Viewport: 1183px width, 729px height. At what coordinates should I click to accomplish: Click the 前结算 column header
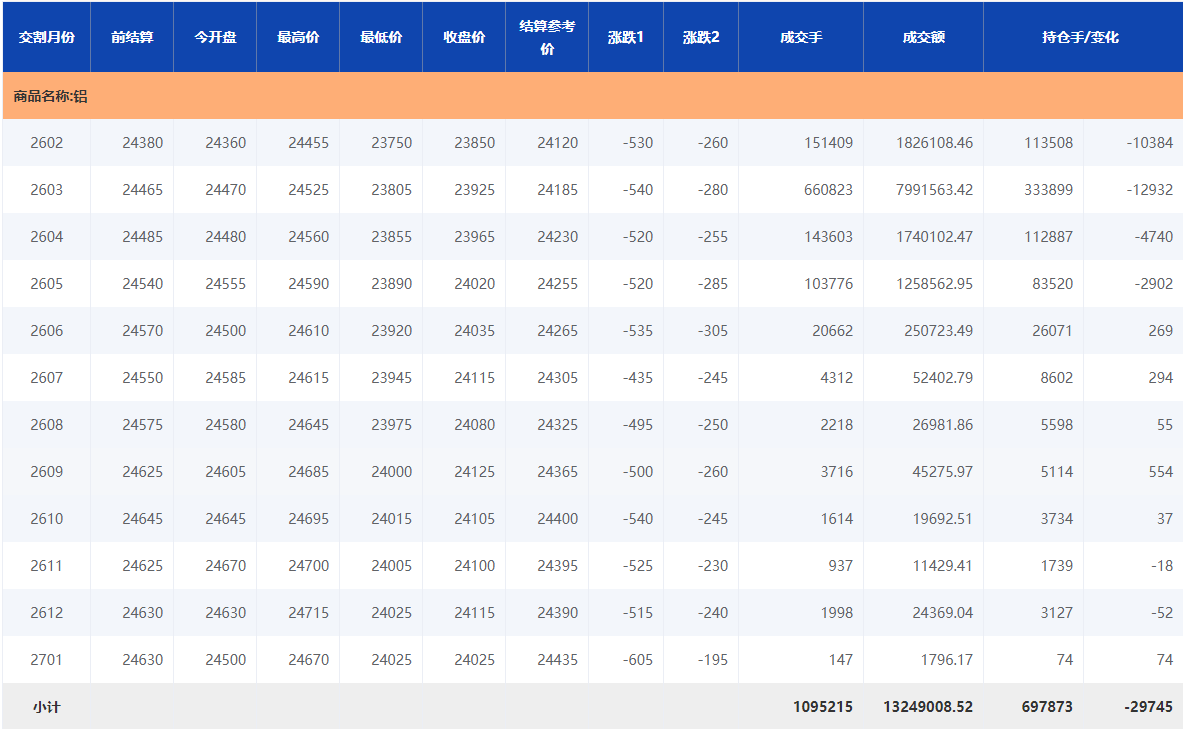point(132,37)
